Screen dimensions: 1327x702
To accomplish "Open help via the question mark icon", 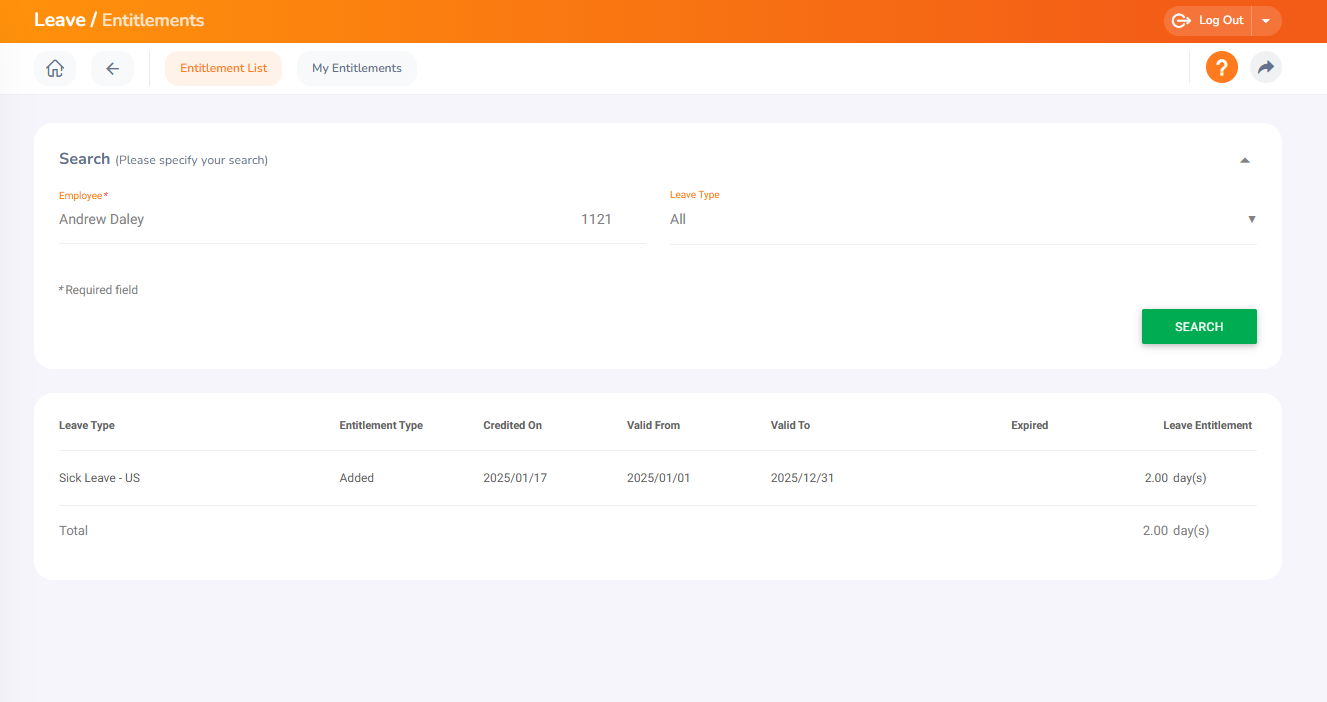I will (x=1221, y=67).
